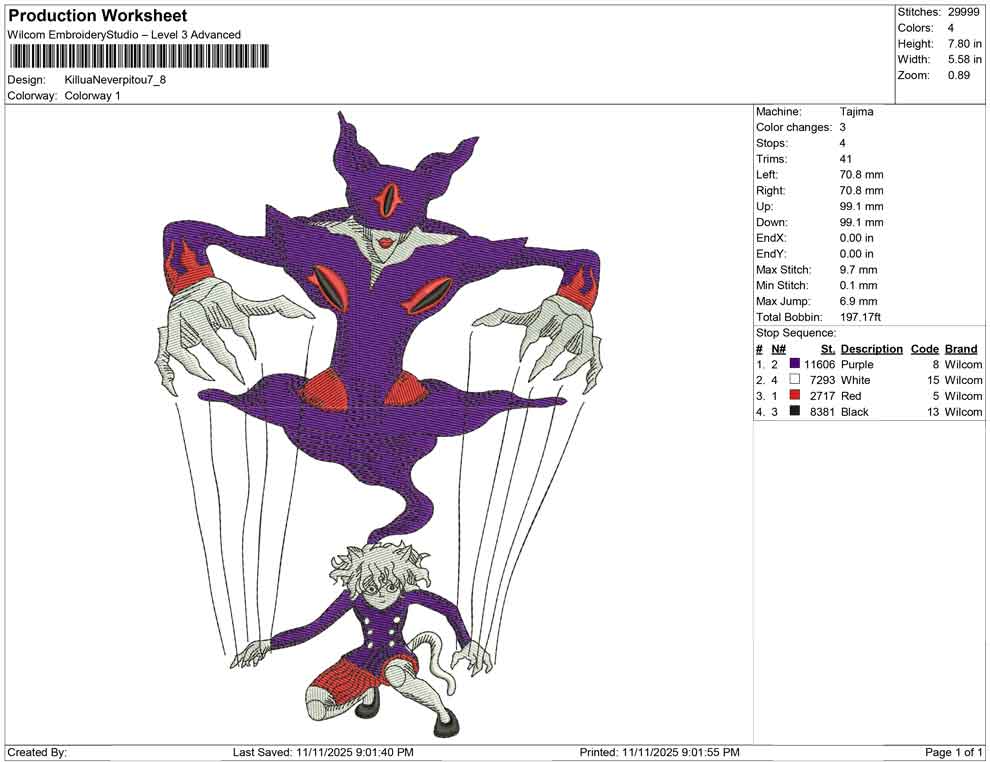
Task: Click the 'Description' column header
Action: [x=872, y=349]
